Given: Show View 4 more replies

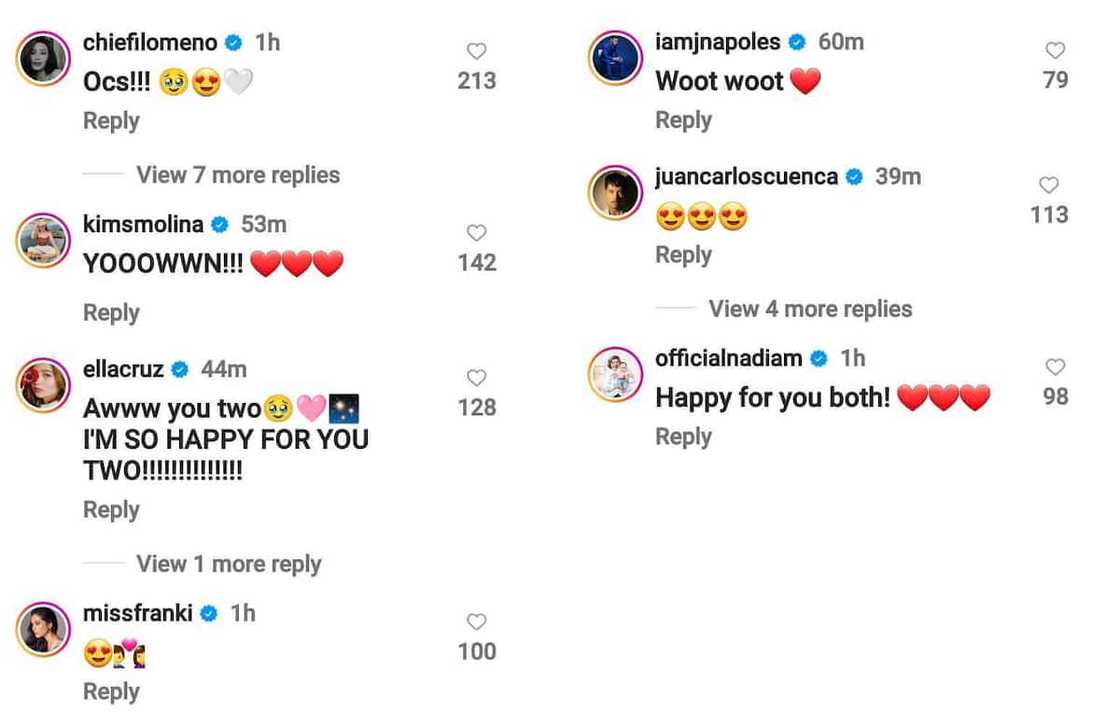Looking at the screenshot, I should 810,309.
